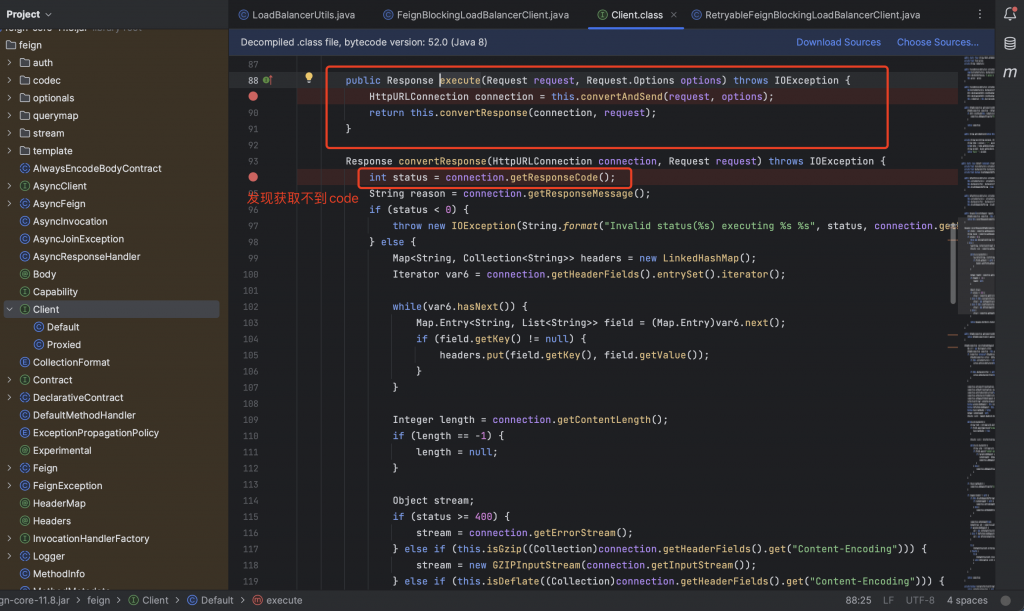The width and height of the screenshot is (1024, 611).
Task: Close the Client.class tab
Action: pyautogui.click(x=673, y=14)
